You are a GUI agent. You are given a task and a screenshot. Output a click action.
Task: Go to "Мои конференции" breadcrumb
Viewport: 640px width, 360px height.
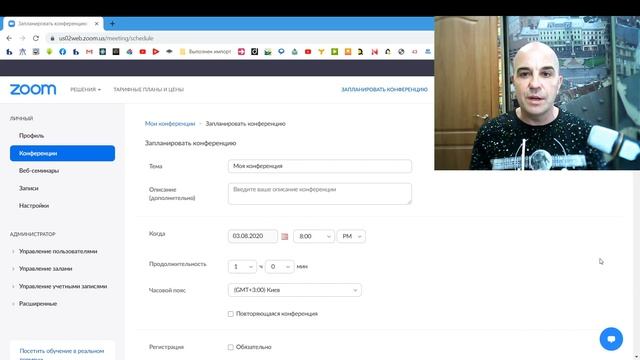tap(170, 124)
